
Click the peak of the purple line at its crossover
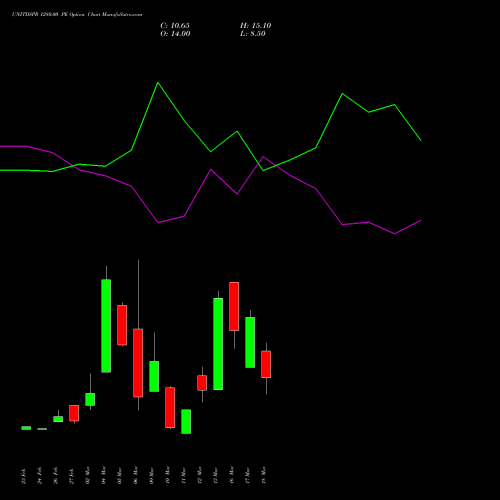[263, 157]
